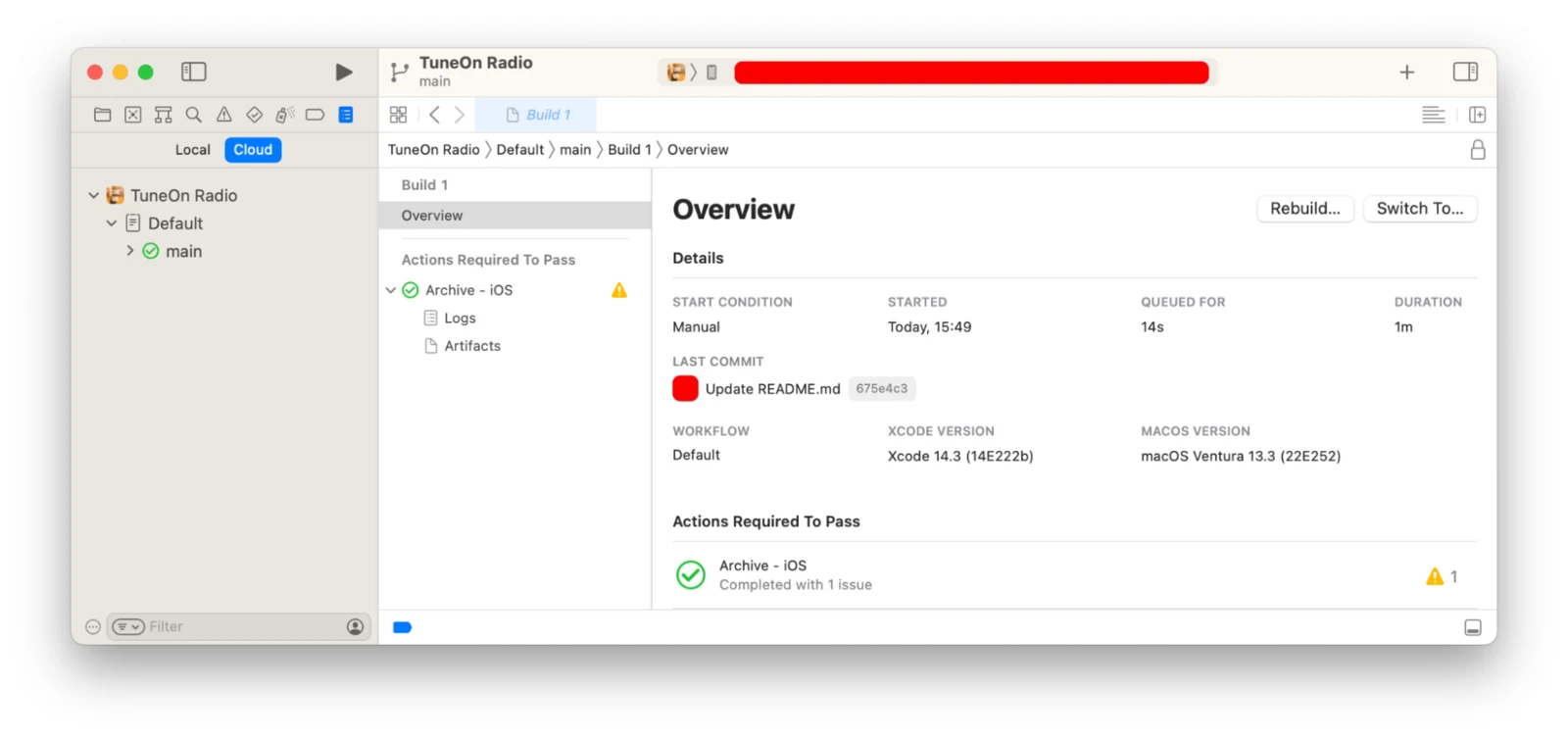Collapse the Default workflow node
Screen dimensions: 1568x738
112,223
